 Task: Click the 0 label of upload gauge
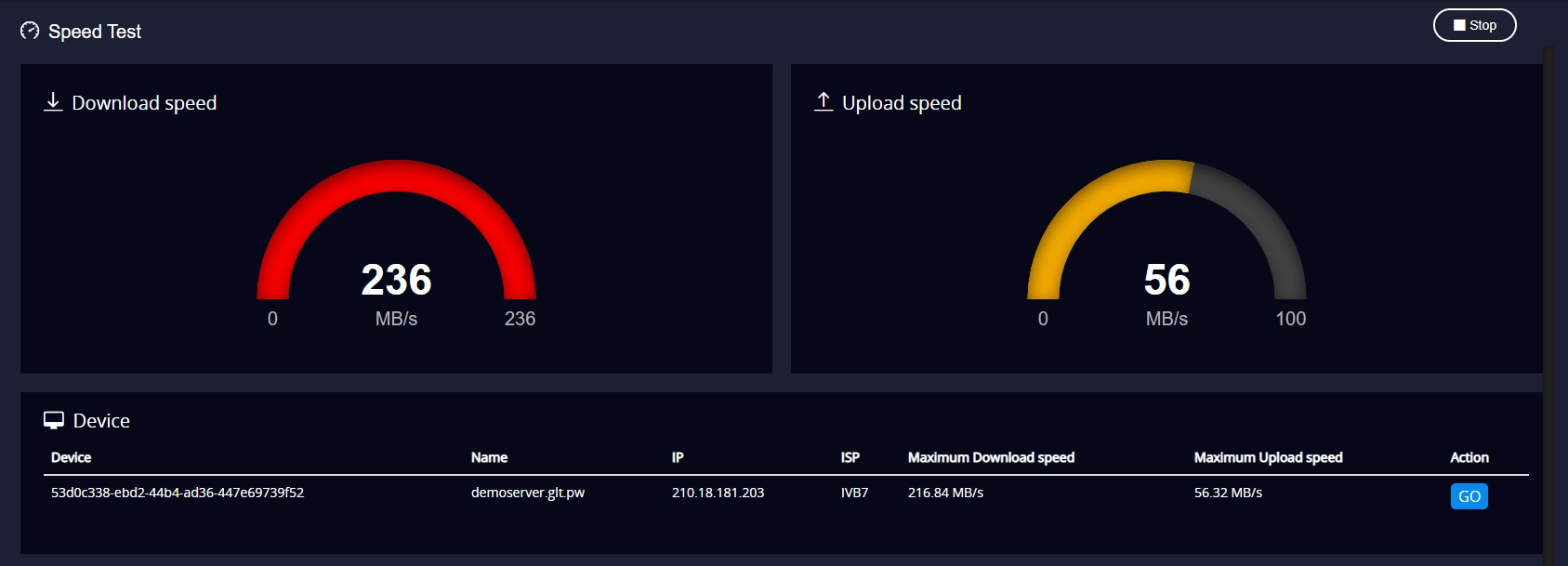pos(1043,319)
